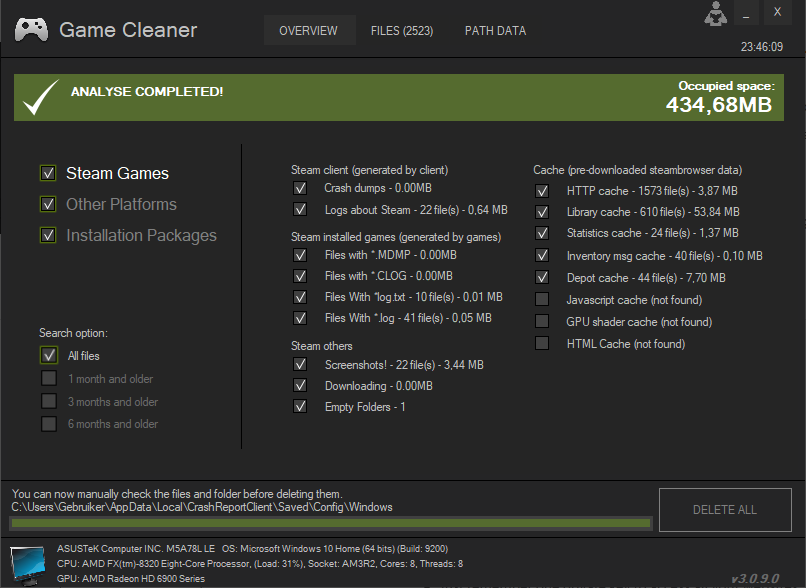
Task: Click the 23:46:09 clock text
Action: [762, 47]
